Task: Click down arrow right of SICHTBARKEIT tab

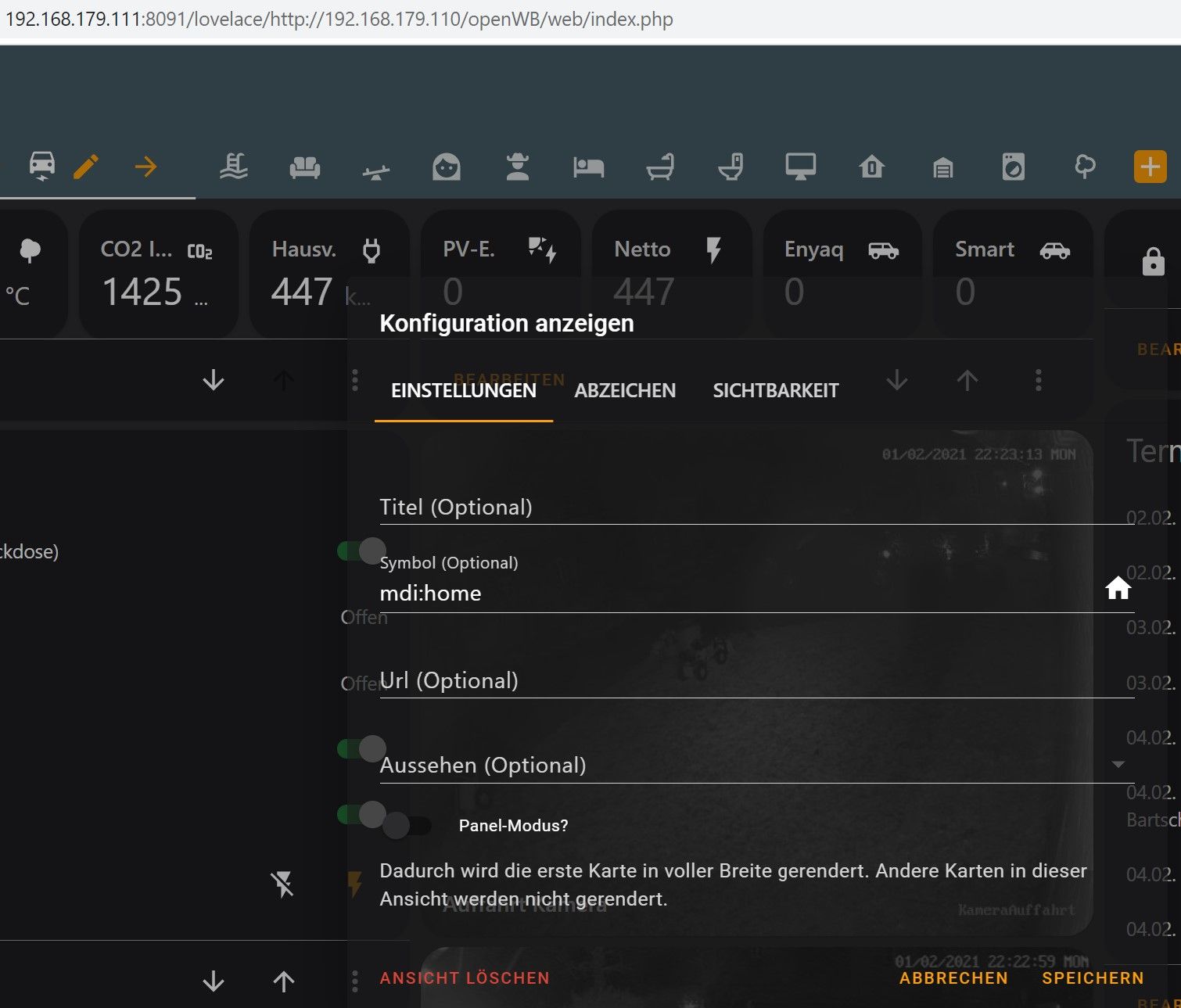Action: [897, 381]
